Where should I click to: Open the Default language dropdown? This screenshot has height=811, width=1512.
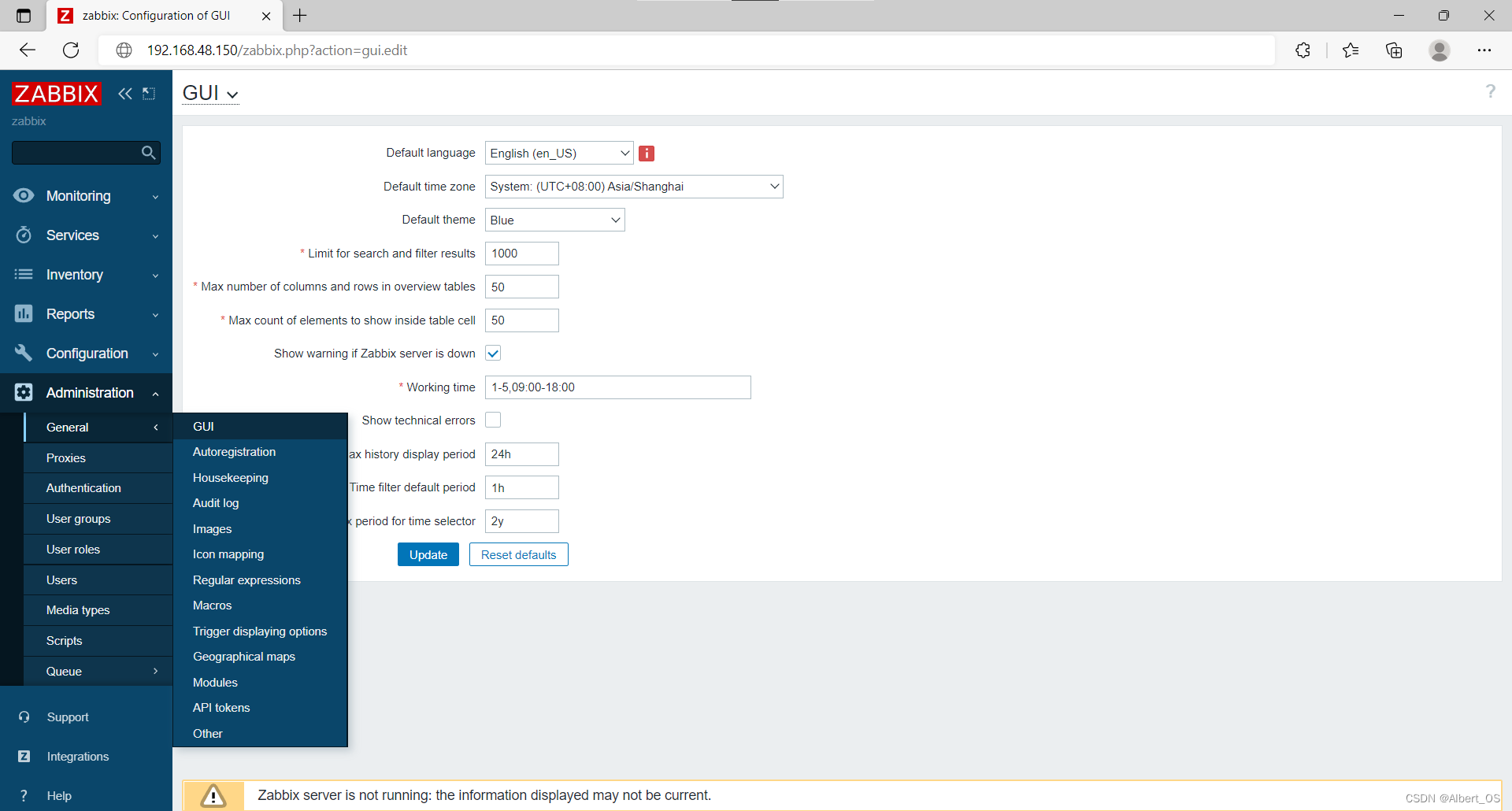(559, 153)
